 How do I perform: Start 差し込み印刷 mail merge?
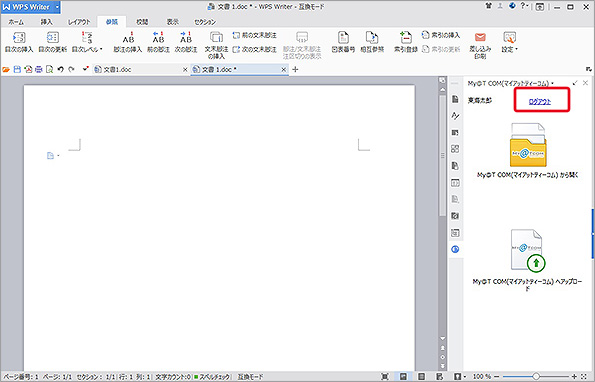click(480, 45)
